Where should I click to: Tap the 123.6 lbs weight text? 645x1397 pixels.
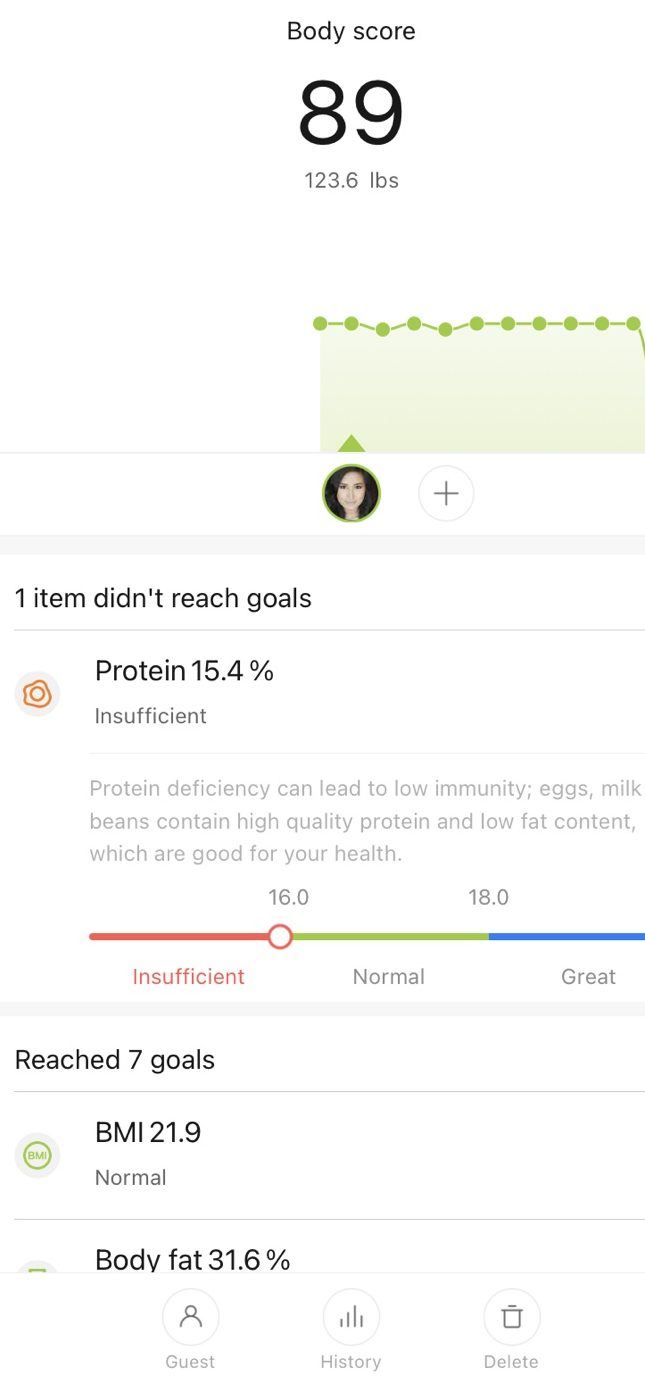pos(351,181)
